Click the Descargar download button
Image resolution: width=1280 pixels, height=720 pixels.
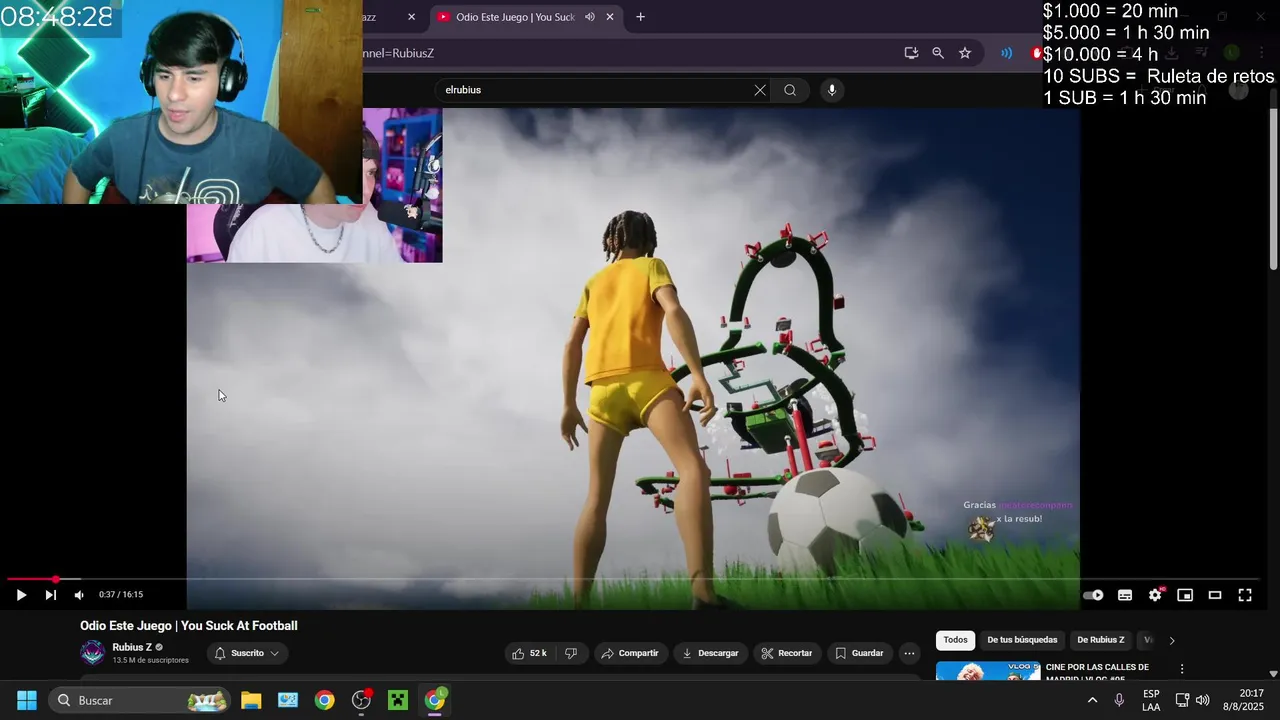[710, 653]
